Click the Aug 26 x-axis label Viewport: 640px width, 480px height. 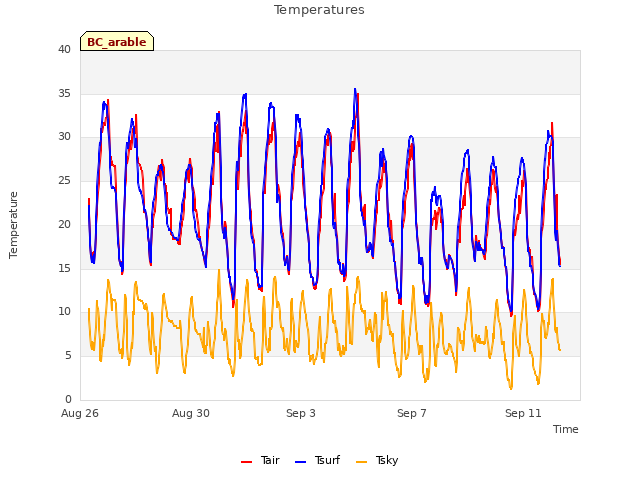click(x=80, y=413)
